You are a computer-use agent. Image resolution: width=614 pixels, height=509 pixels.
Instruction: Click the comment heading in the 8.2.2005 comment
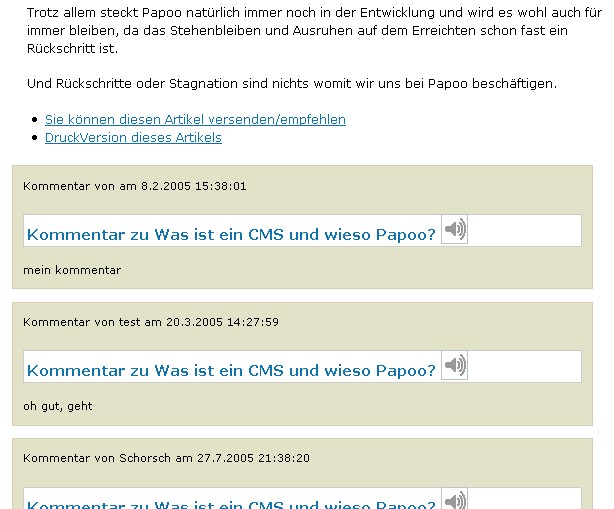point(231,235)
